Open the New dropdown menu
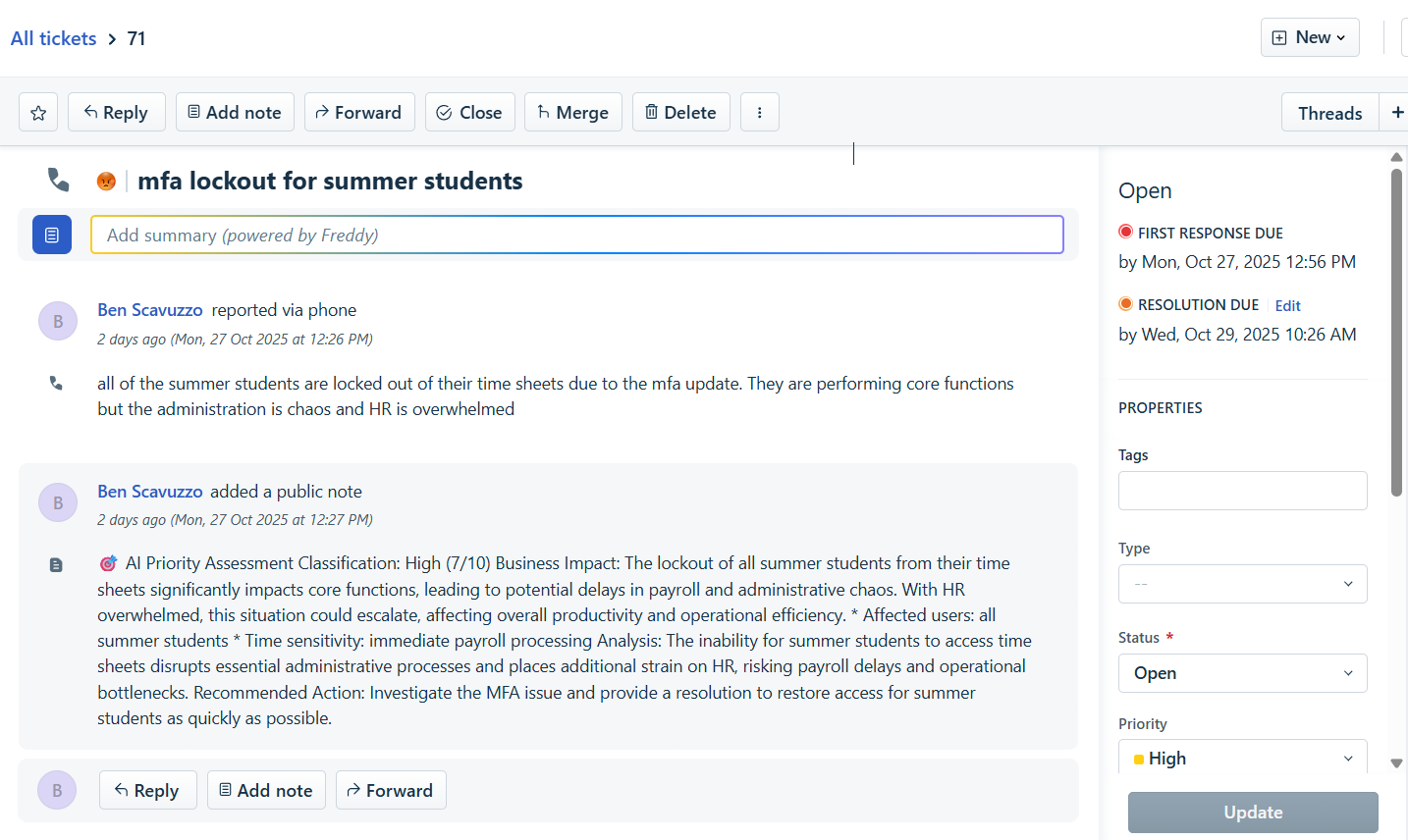 (x=1310, y=37)
